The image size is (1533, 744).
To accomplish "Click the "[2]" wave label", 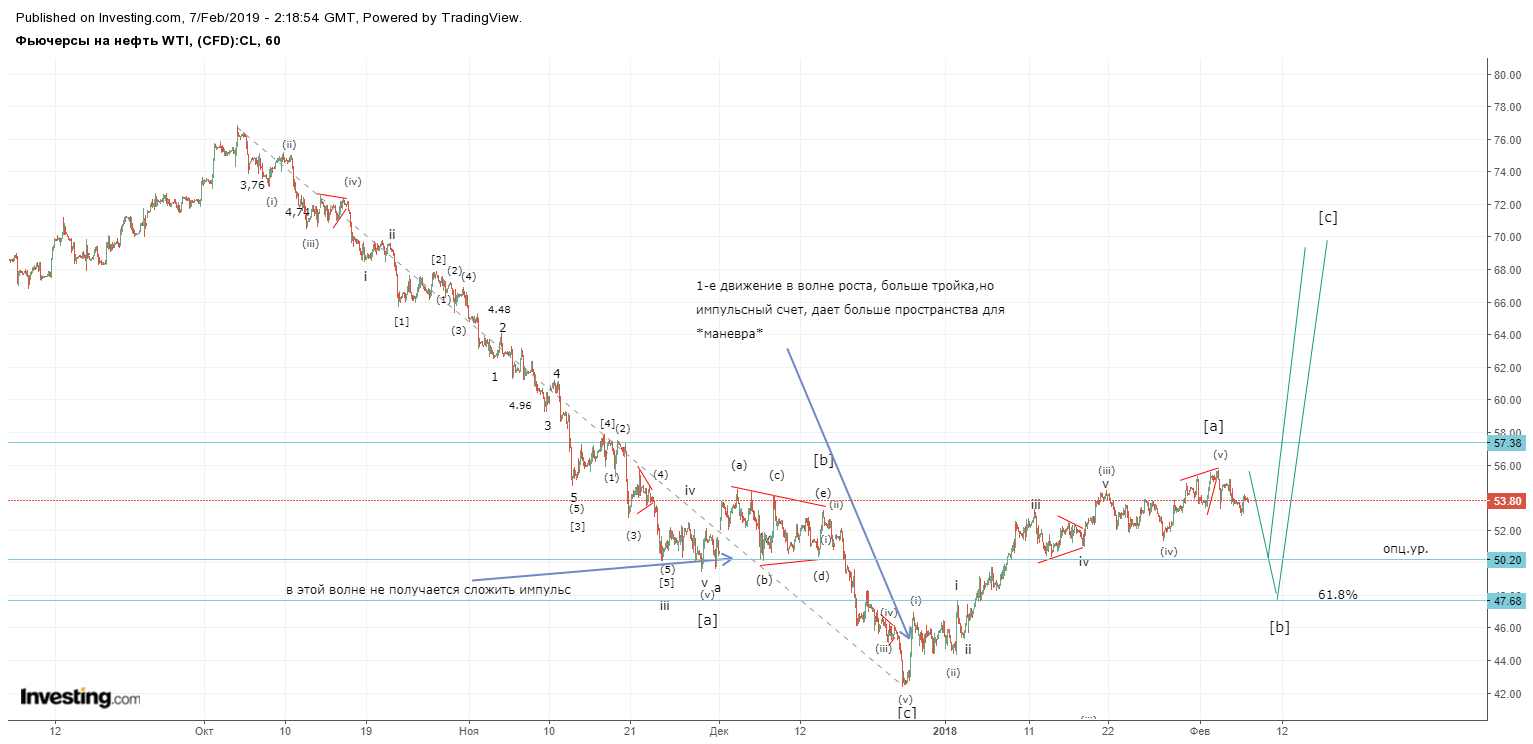I will 439,260.
